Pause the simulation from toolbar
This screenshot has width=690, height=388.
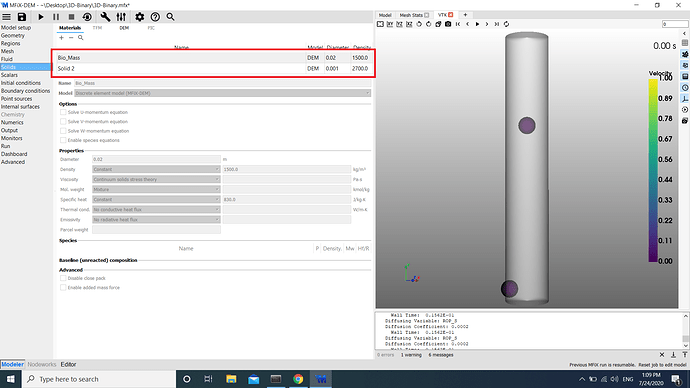pos(56,17)
